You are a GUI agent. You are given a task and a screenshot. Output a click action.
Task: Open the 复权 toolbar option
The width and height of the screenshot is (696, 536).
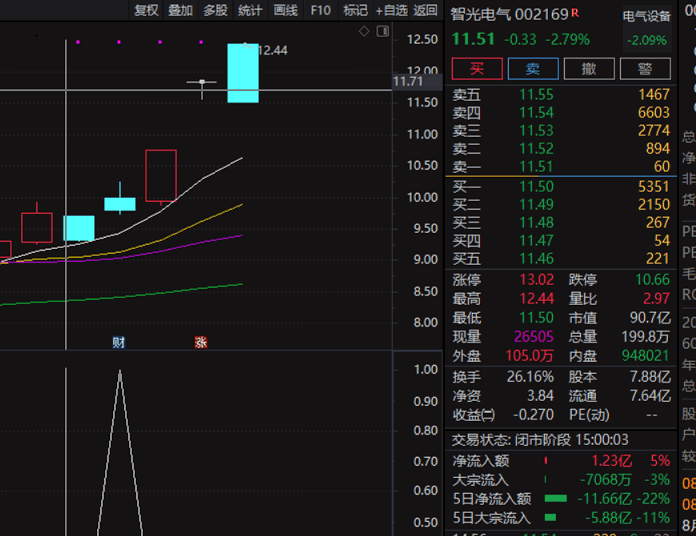click(146, 10)
